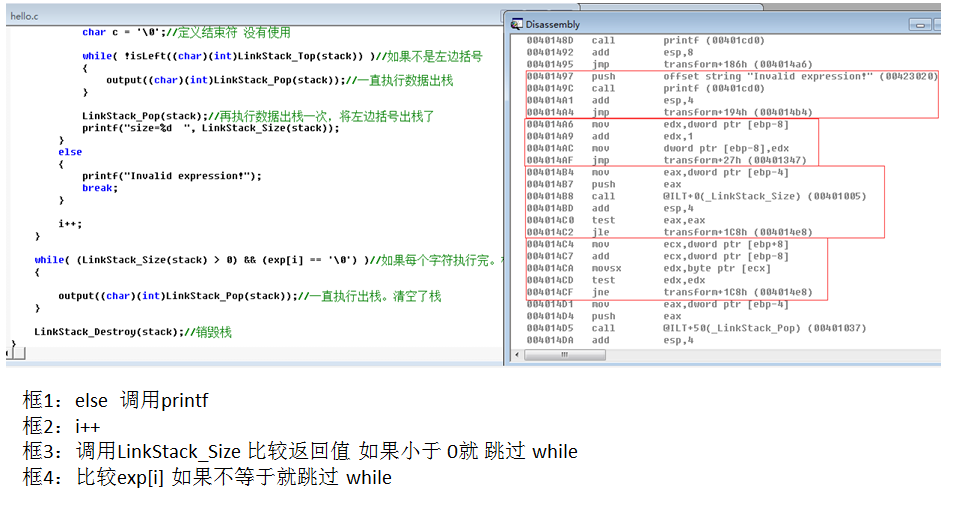Click the first output(...LinkStack_Pop) line with 一直执行数据出栈 comment
957x511 pixels.
tap(280, 80)
